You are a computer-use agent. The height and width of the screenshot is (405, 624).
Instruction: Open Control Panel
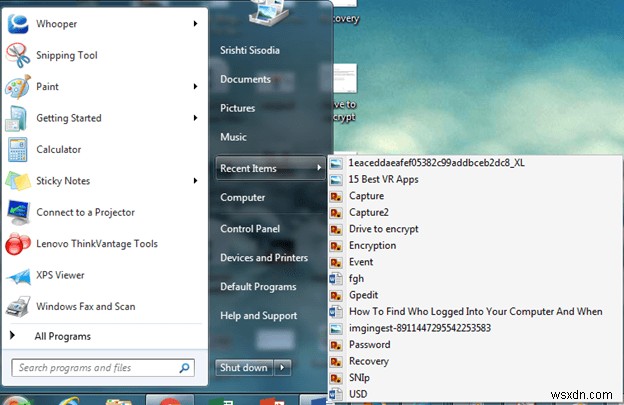click(x=250, y=229)
